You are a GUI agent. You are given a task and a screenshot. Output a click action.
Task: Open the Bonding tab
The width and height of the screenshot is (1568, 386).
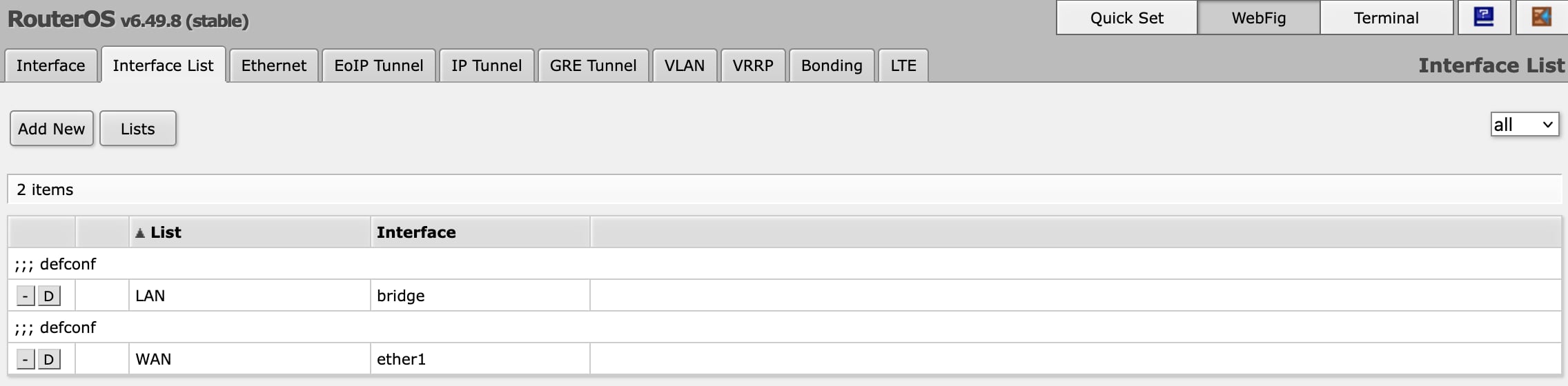(x=832, y=65)
